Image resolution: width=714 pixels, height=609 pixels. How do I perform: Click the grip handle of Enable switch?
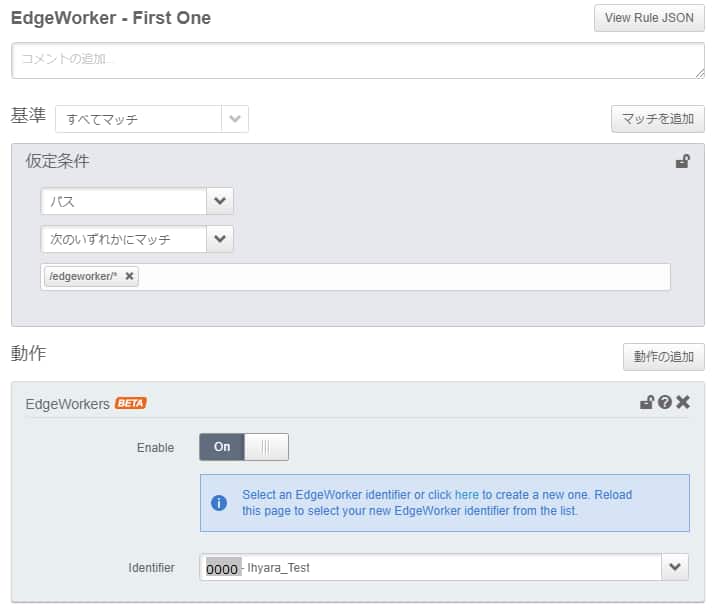(x=266, y=447)
